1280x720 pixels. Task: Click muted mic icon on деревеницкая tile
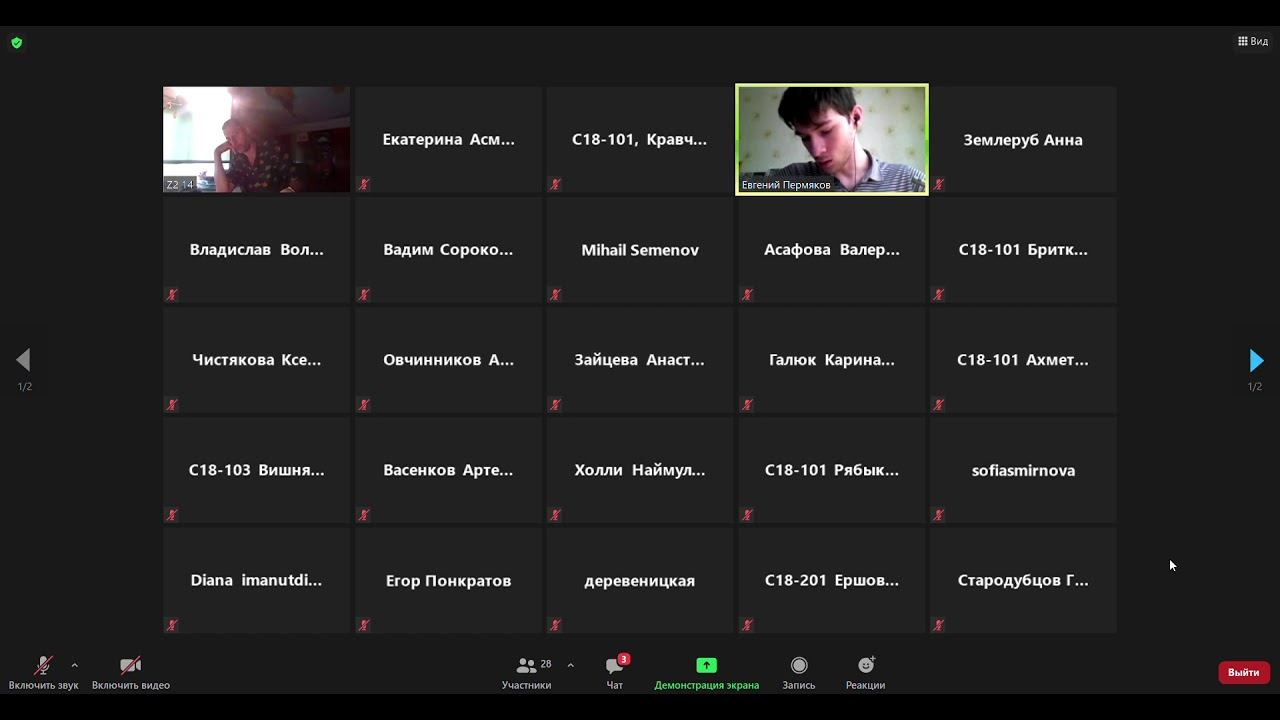coord(555,625)
